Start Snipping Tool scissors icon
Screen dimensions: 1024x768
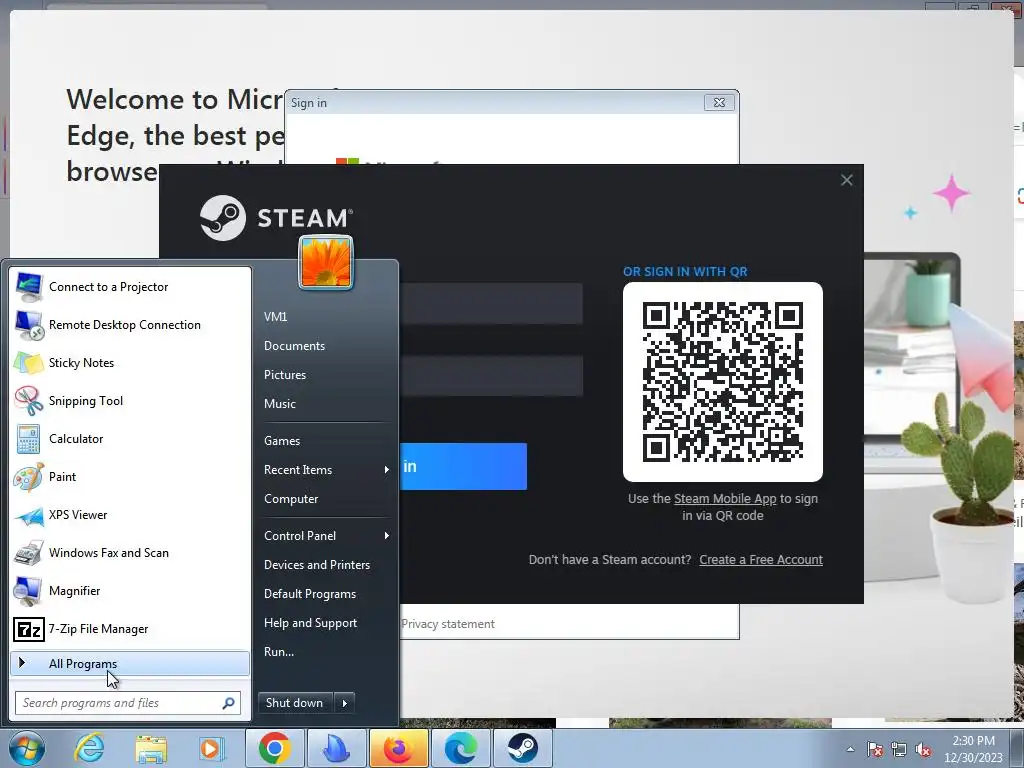click(x=29, y=401)
